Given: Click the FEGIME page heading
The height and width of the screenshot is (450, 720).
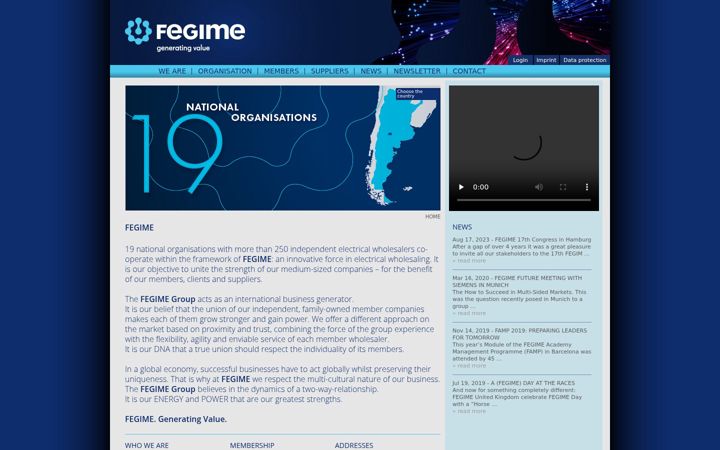Looking at the screenshot, I should [139, 228].
